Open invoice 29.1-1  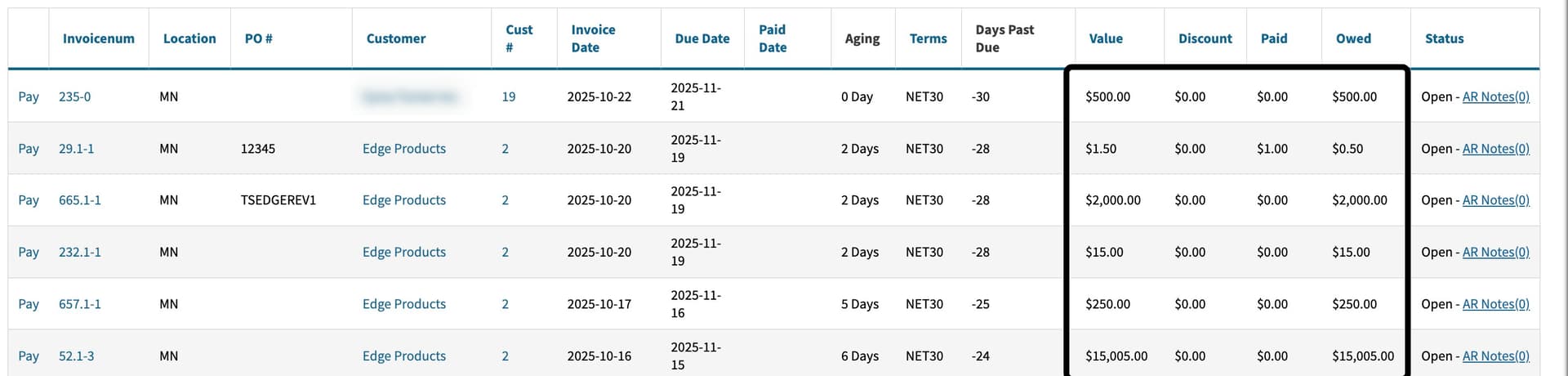click(x=76, y=149)
